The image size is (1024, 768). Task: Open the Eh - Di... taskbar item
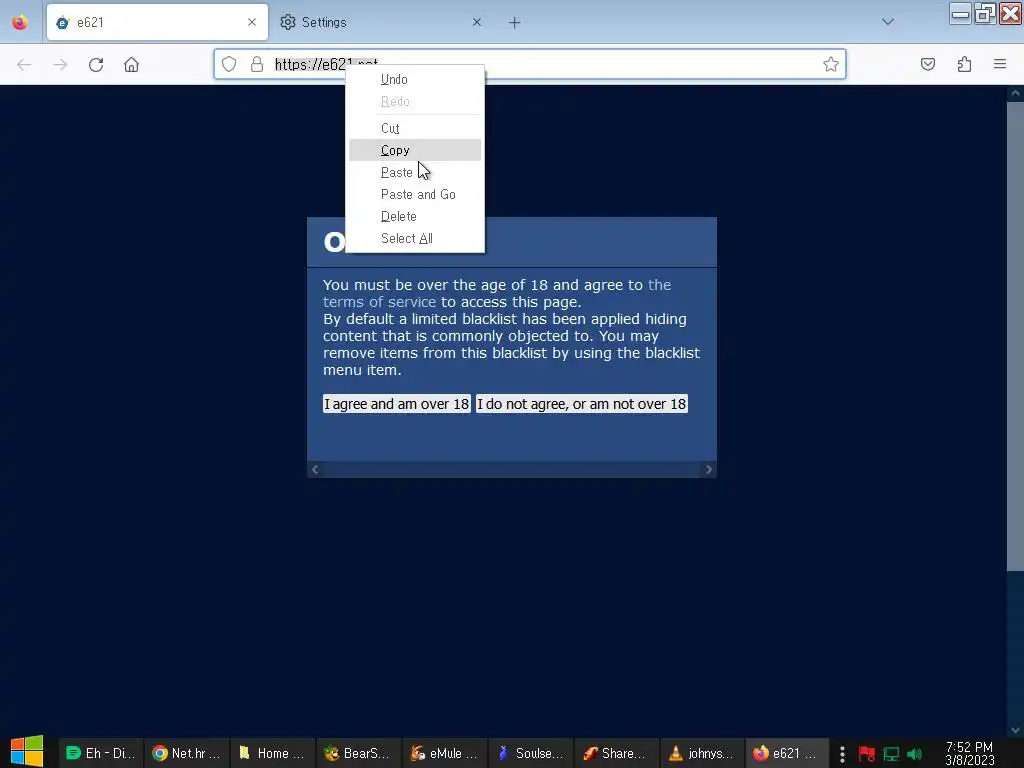tap(101, 753)
